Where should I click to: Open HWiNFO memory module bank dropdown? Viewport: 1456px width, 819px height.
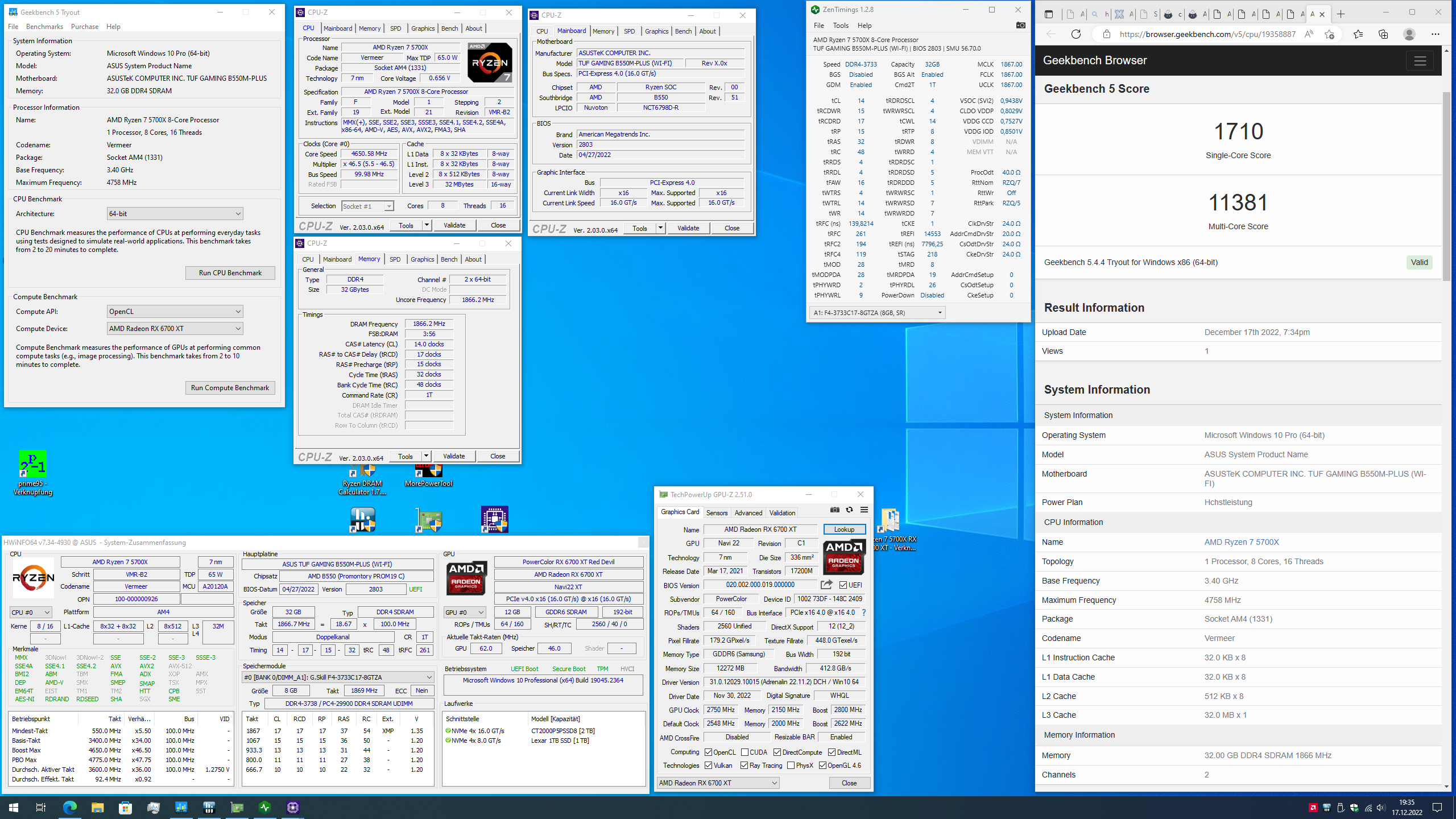(x=338, y=677)
